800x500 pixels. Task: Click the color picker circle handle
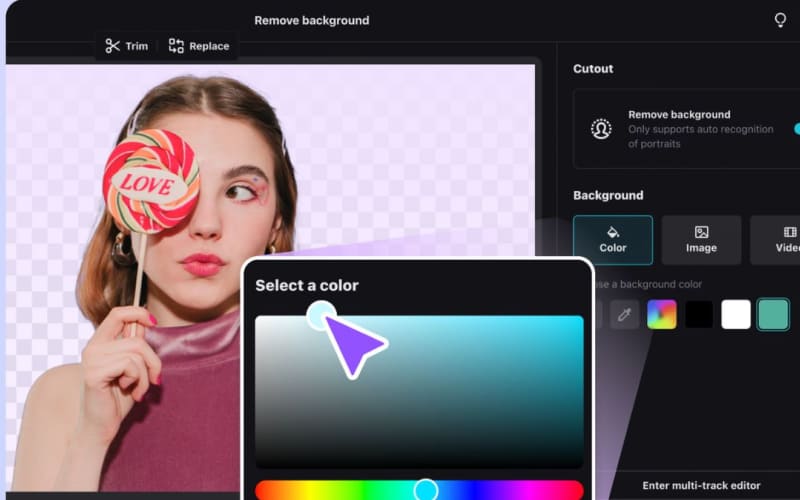(x=320, y=316)
